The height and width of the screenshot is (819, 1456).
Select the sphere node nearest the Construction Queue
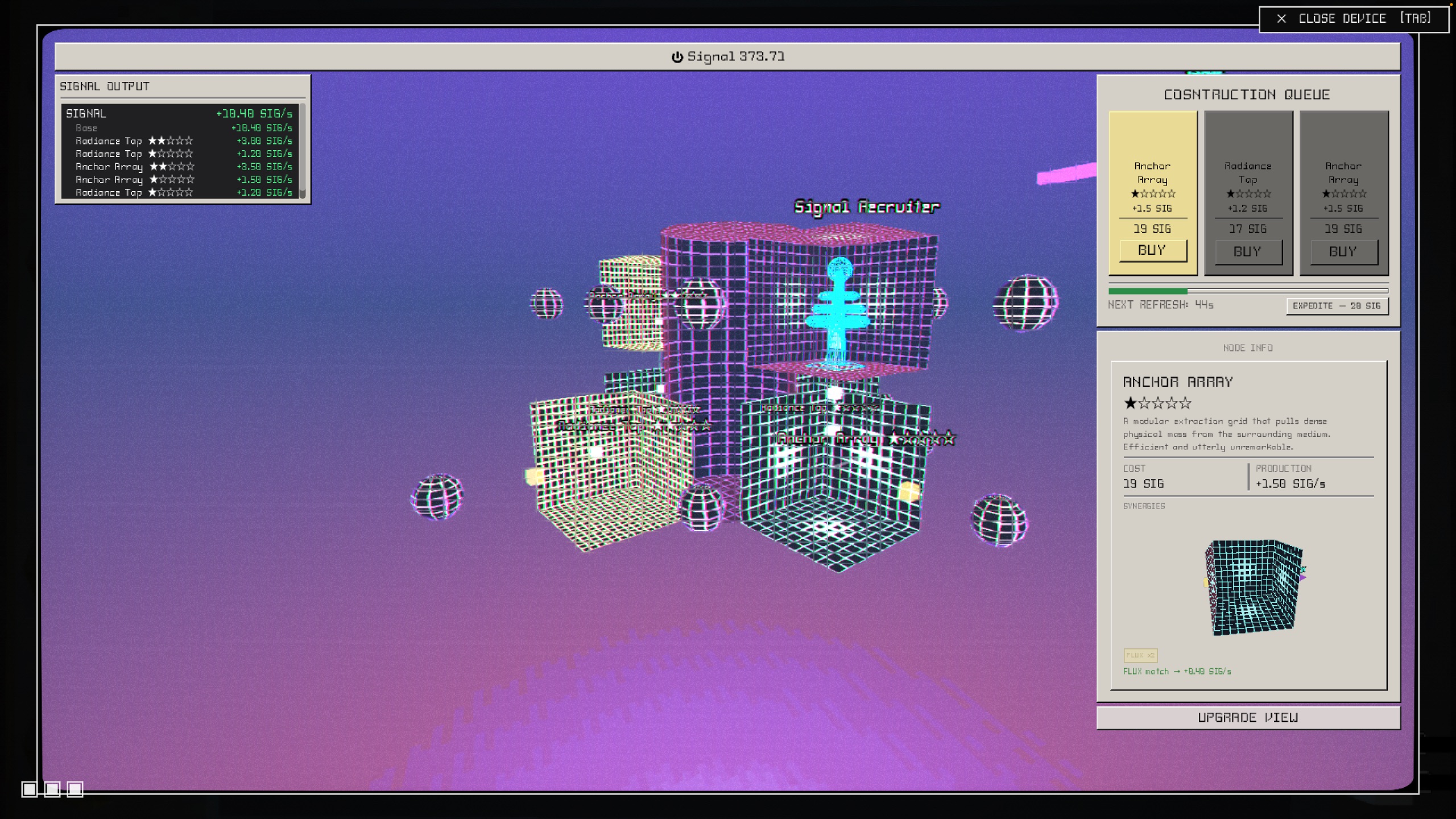pos(1026,302)
